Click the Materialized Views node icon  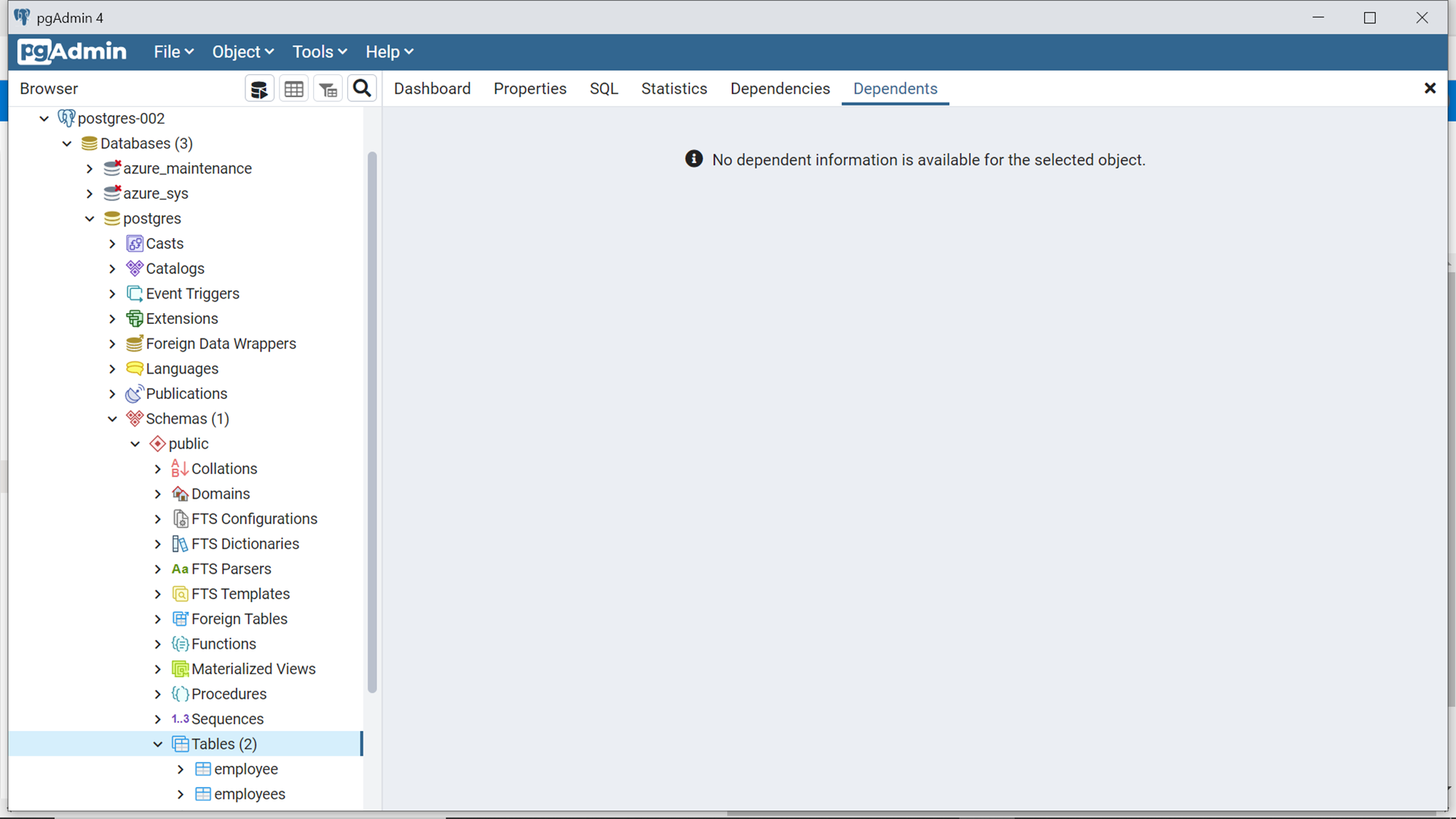[x=180, y=669]
